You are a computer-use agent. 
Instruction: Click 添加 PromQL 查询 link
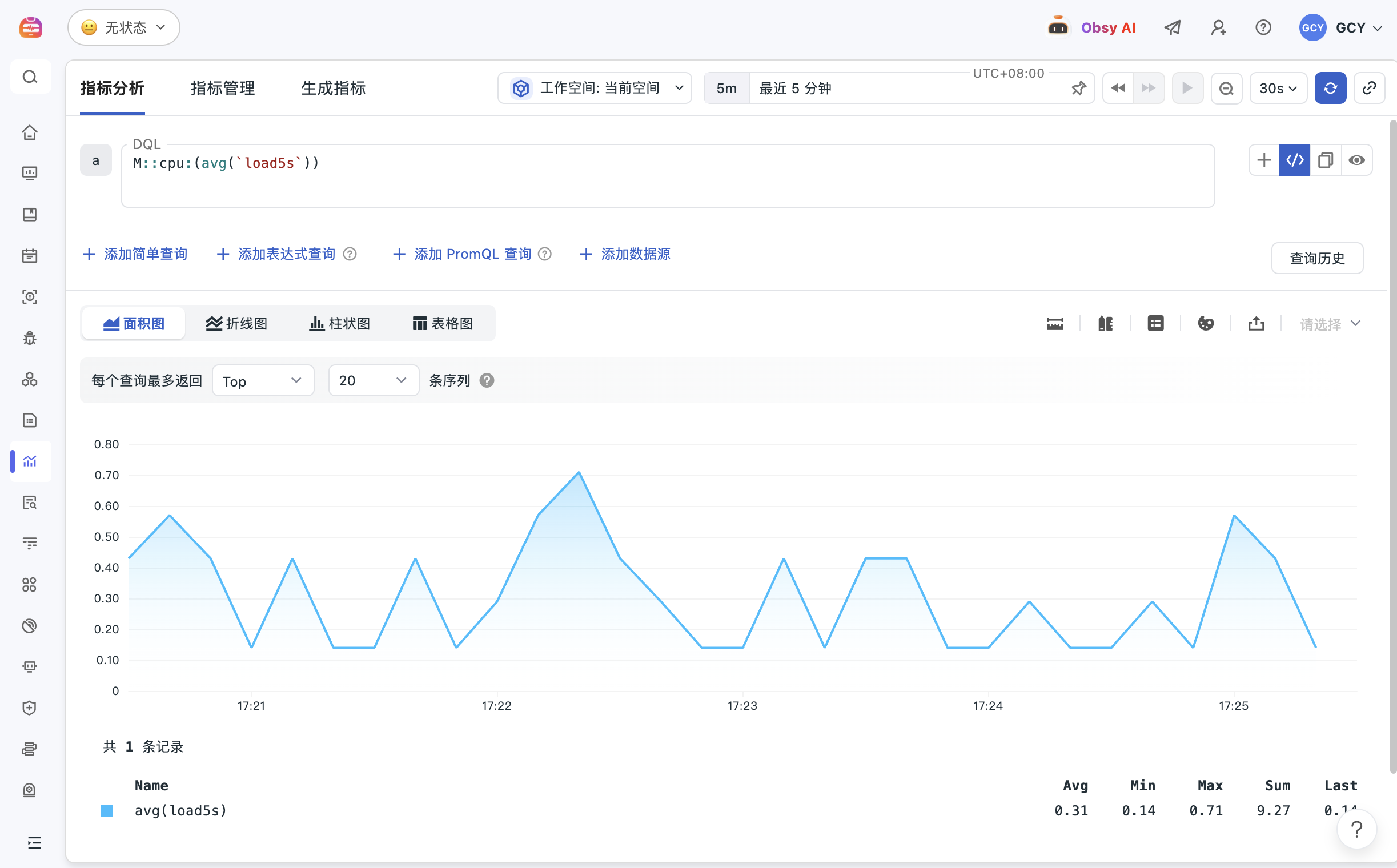click(463, 254)
